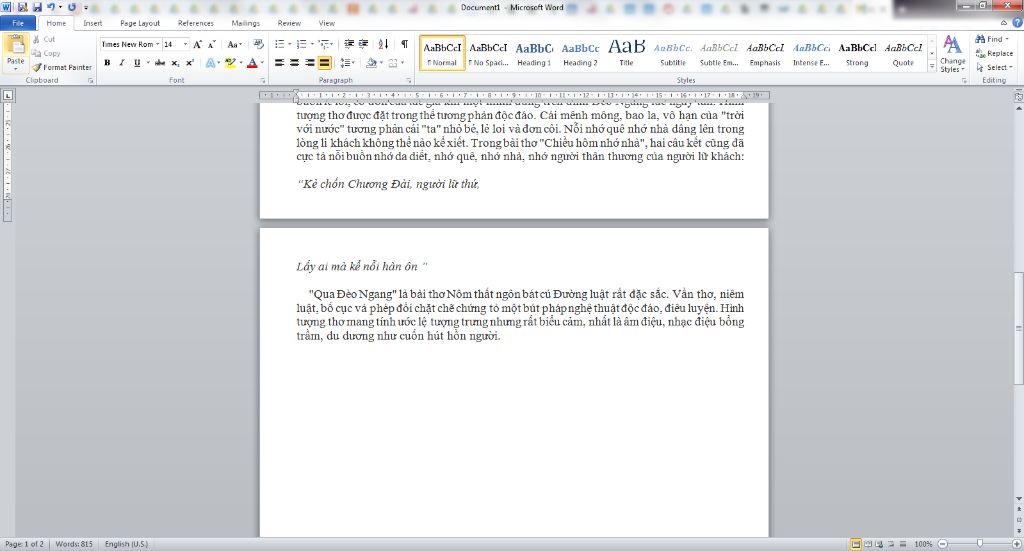Select Print Layout view in status bar
1024x551 pixels.
click(856, 544)
